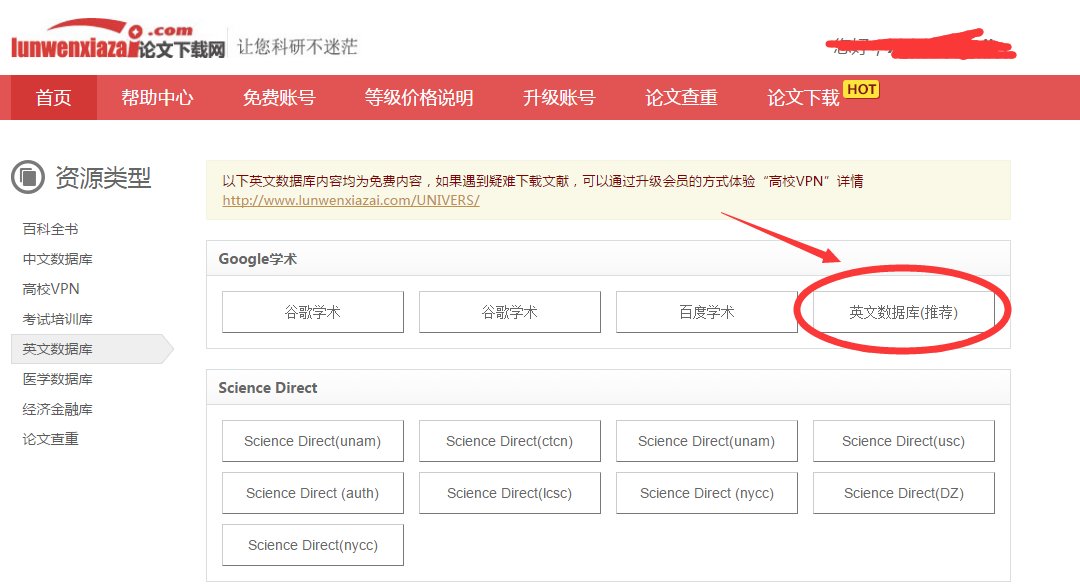Choose 高校VPN in the left sidebar
Screen dimensions: 1080x586
51,289
